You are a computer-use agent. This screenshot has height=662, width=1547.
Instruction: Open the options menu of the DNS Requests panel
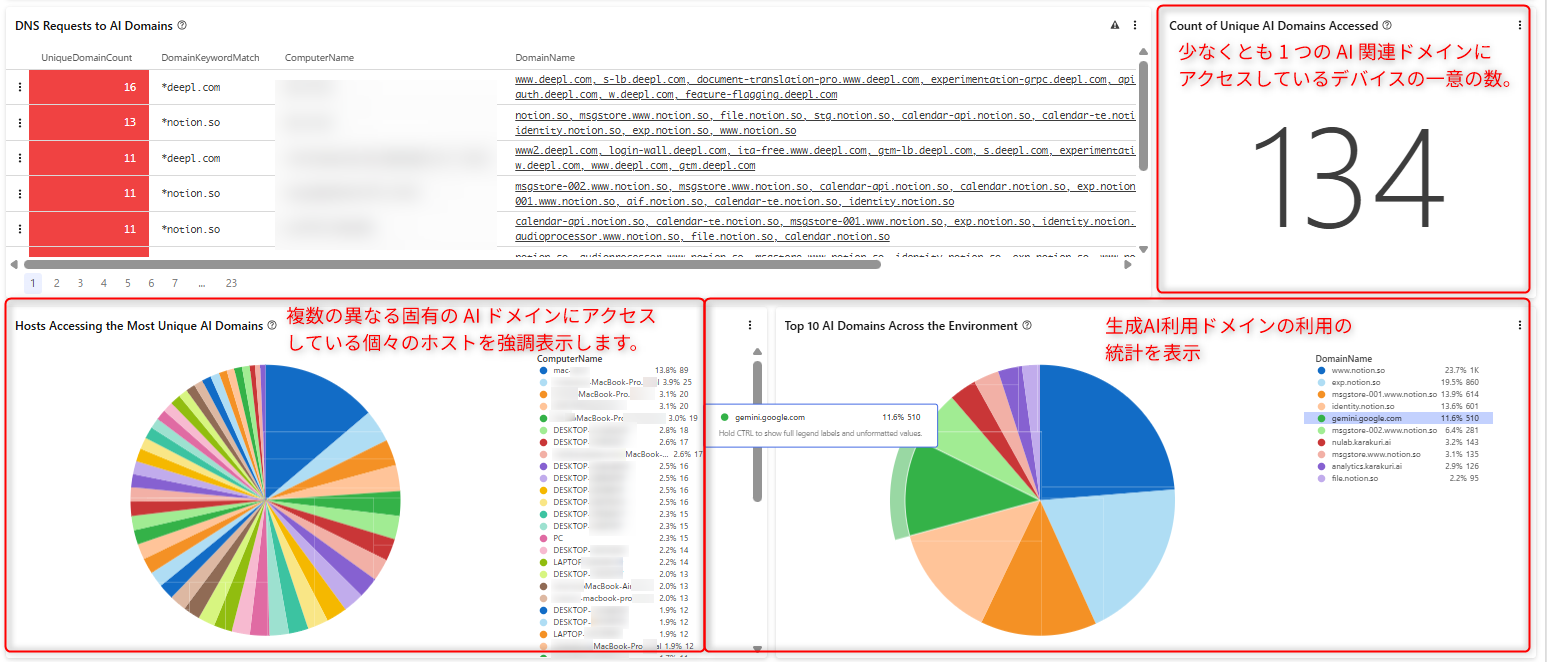point(1134,25)
